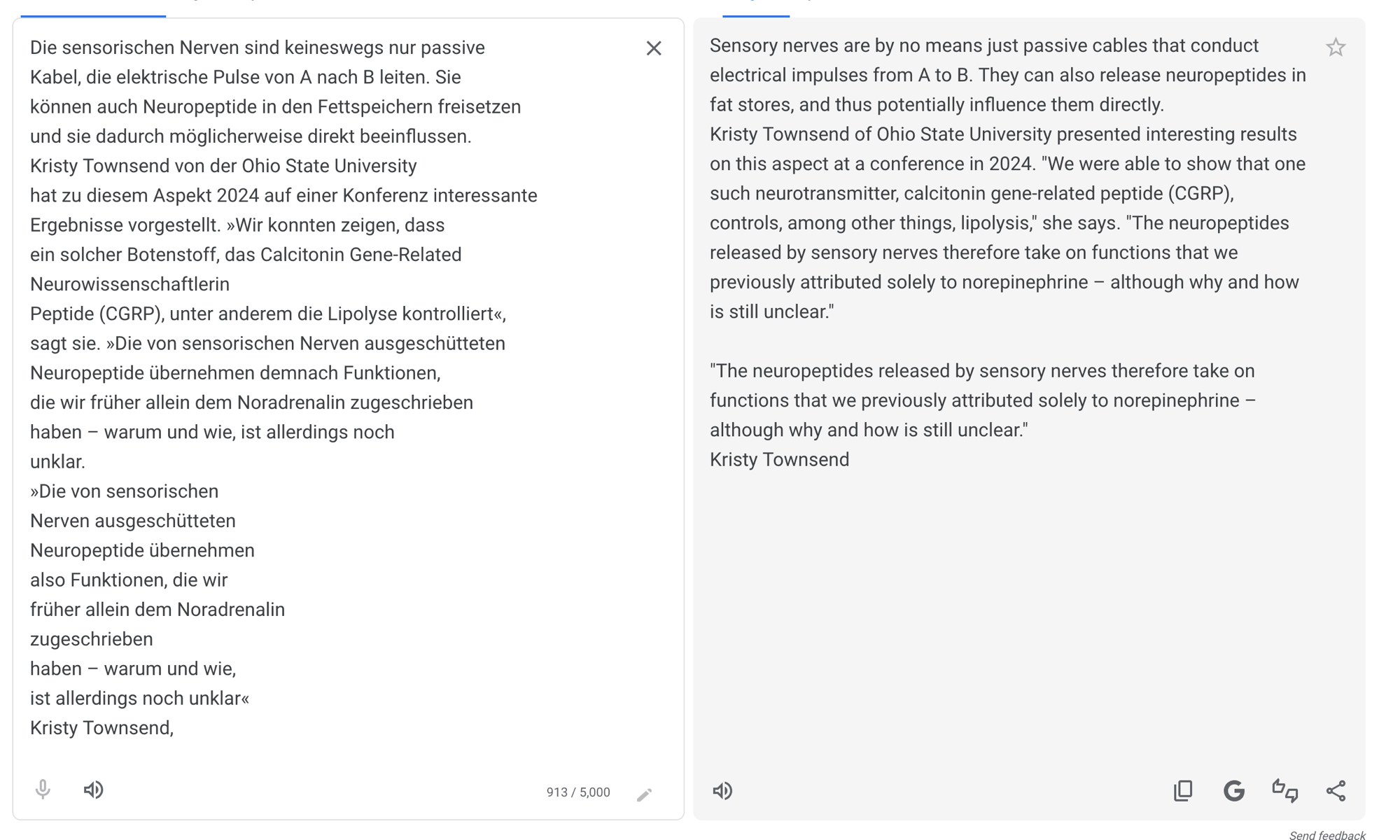Start voice input with the microphone
The height and width of the screenshot is (840, 1400).
43,790
